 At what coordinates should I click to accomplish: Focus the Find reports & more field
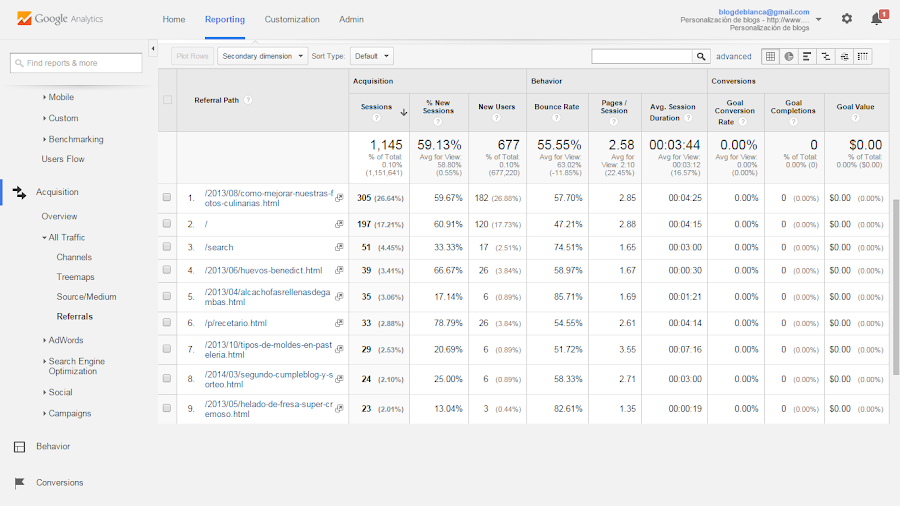click(76, 63)
